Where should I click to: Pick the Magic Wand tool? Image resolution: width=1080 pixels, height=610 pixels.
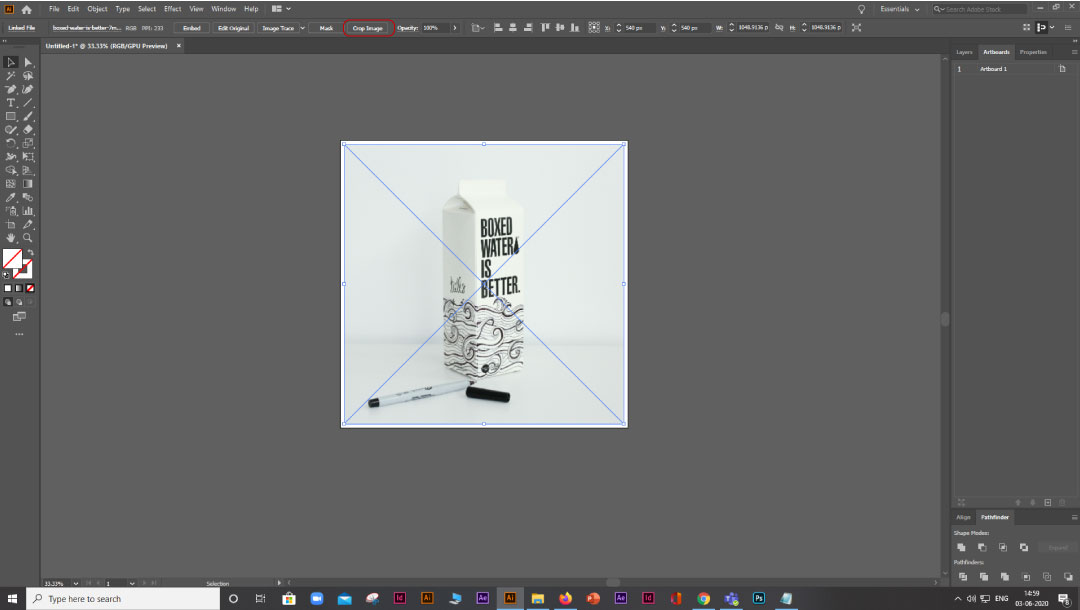(11, 76)
